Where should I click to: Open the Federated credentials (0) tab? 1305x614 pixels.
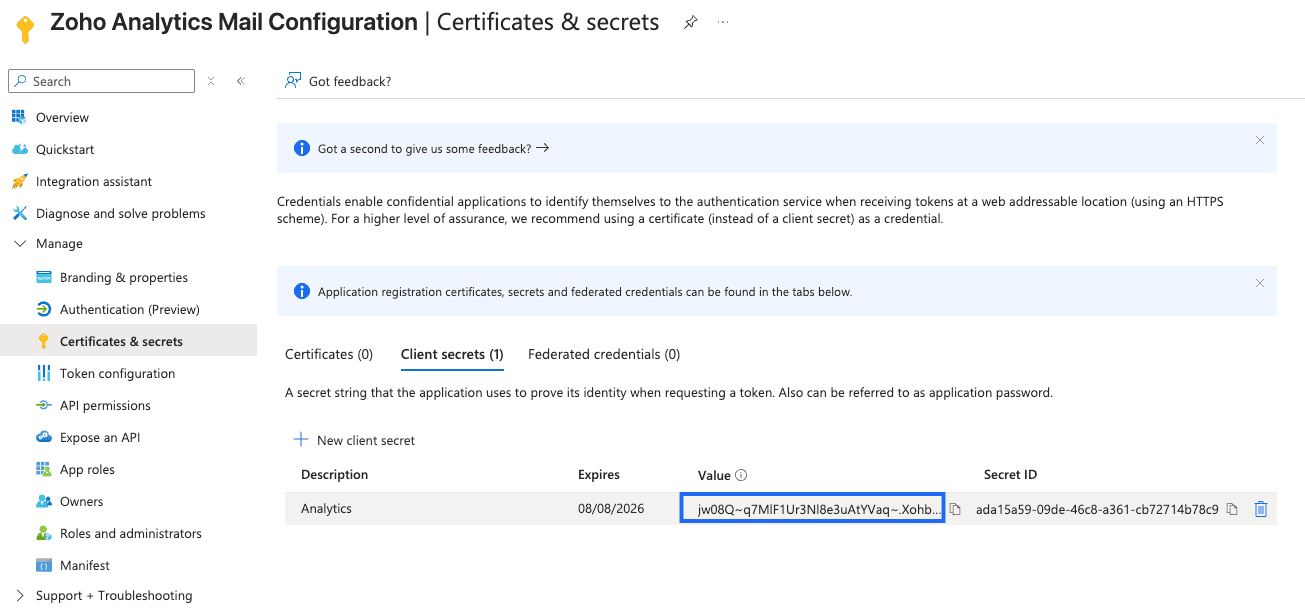tap(604, 354)
